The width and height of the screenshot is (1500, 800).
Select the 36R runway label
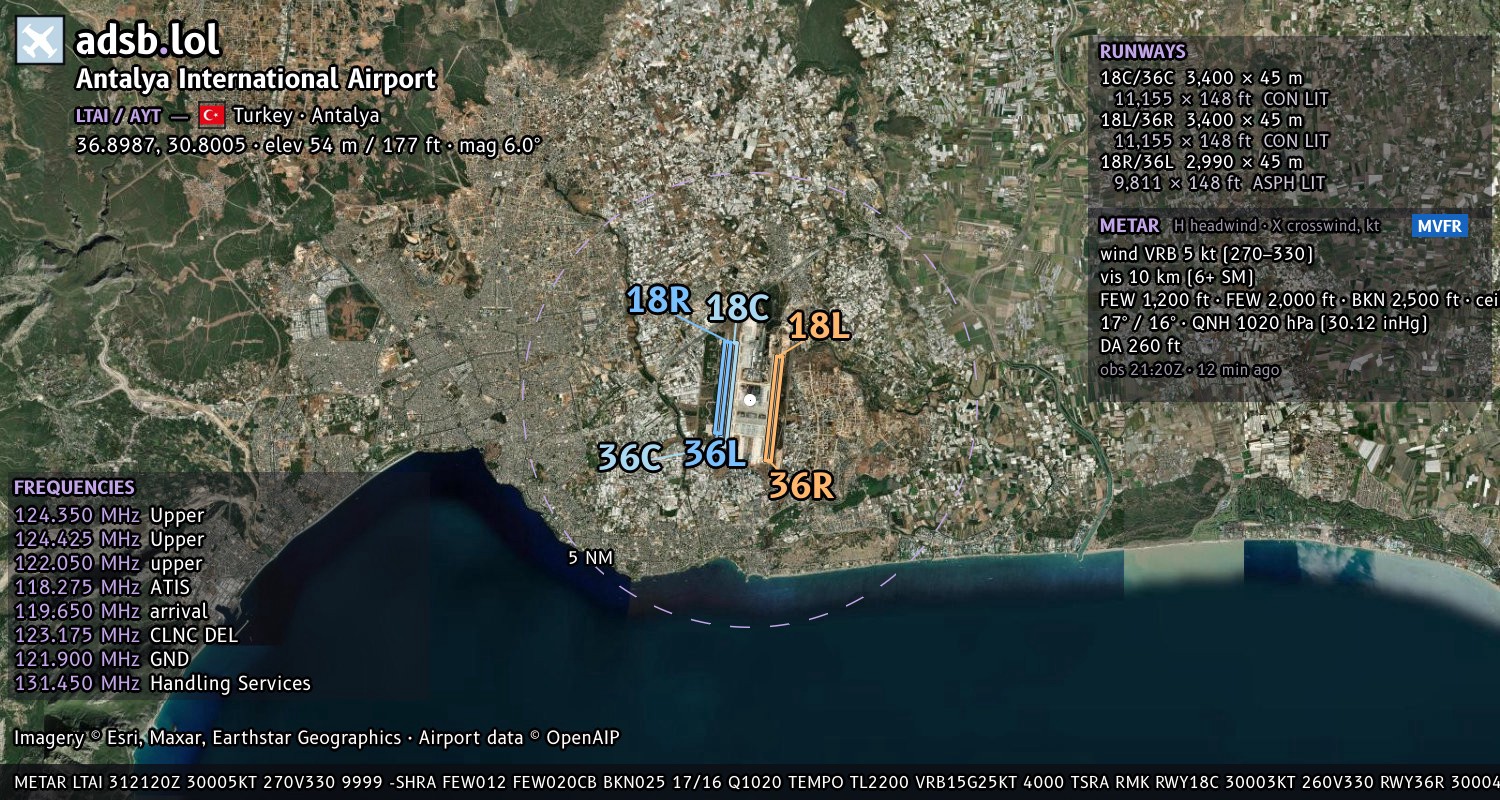click(x=801, y=485)
